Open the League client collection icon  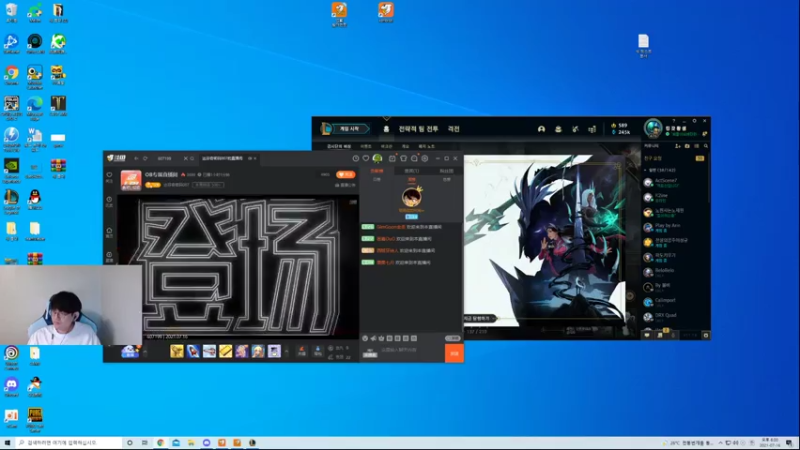pos(558,129)
